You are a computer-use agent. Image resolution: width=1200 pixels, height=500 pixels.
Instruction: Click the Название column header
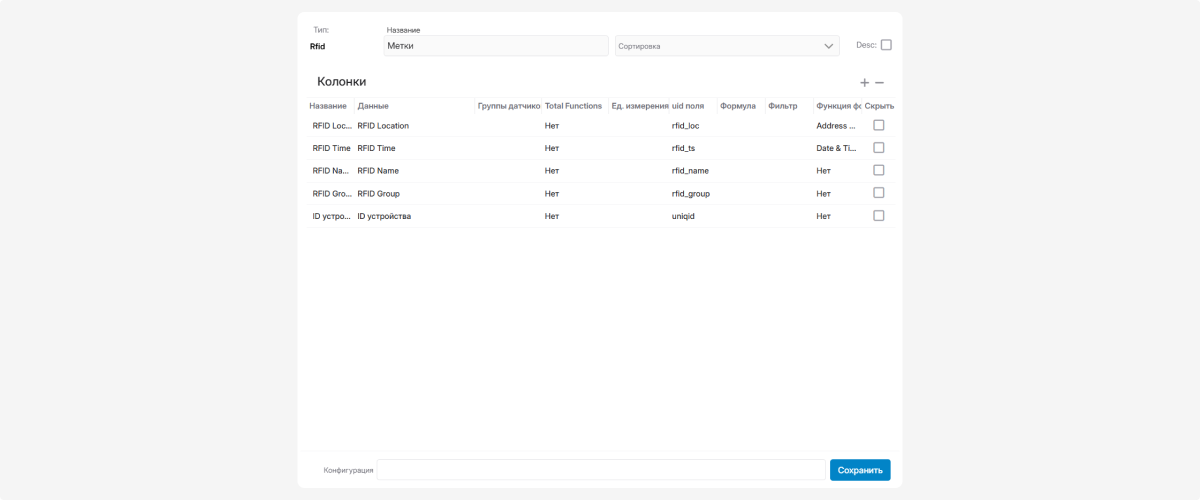tap(328, 106)
